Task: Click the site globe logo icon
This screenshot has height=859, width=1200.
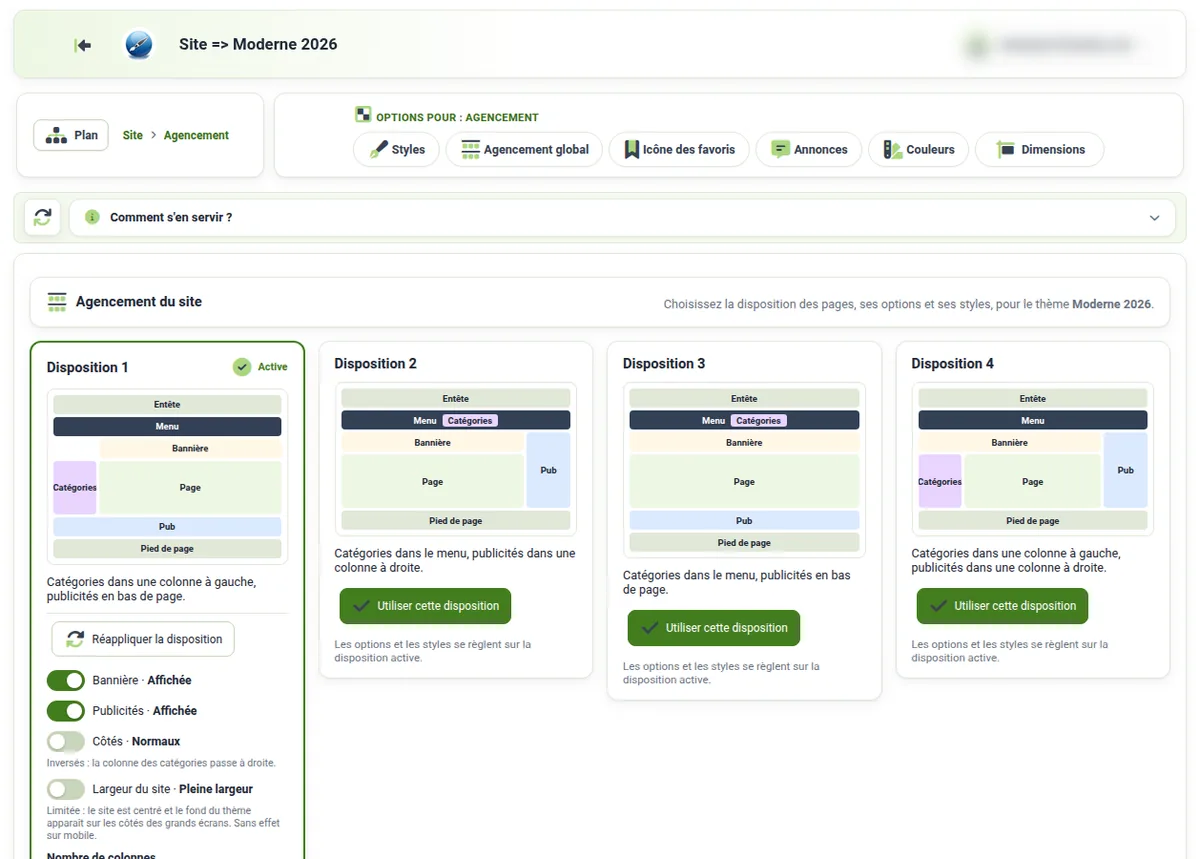Action: (138, 45)
